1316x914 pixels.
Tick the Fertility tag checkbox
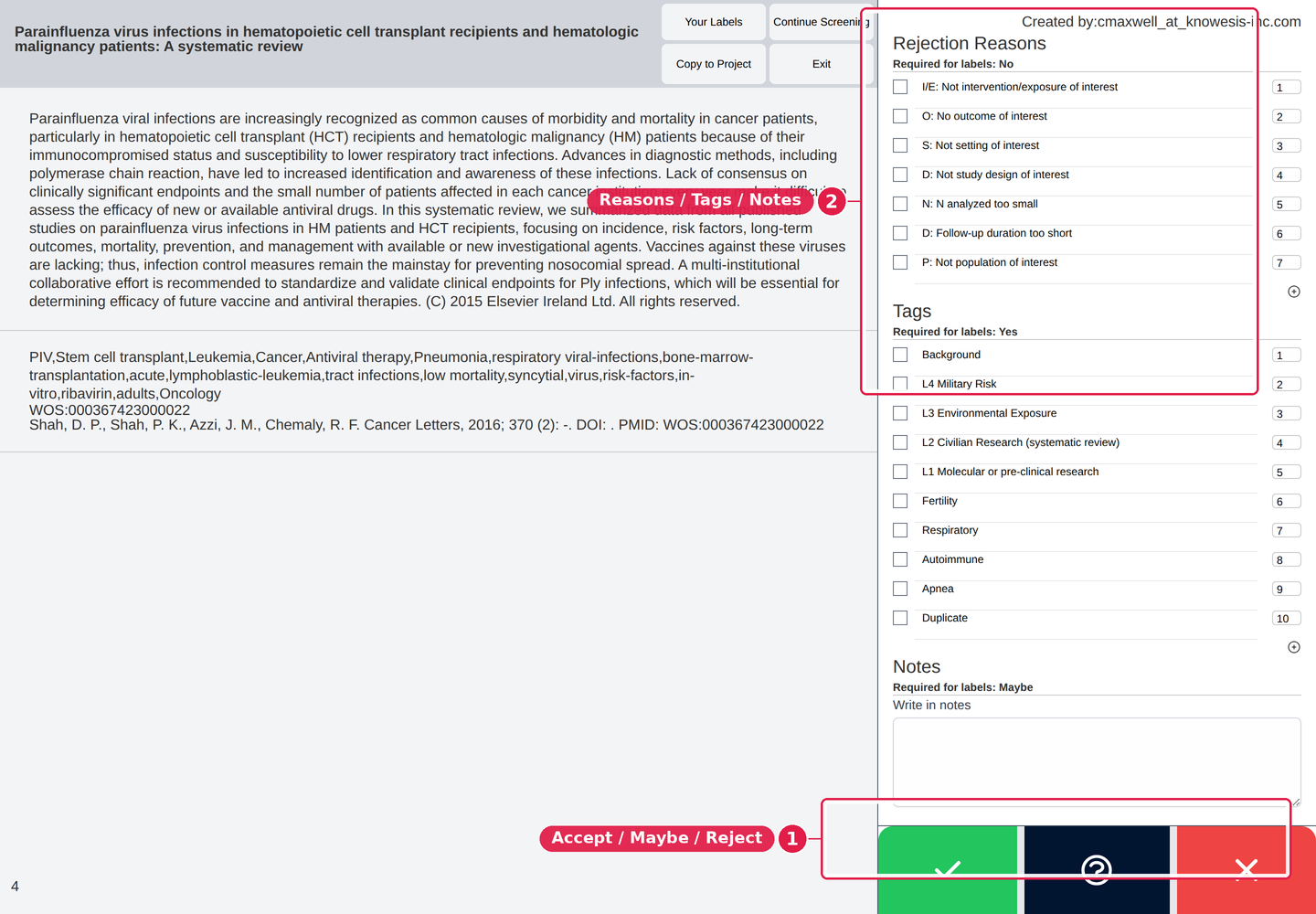[x=900, y=501]
